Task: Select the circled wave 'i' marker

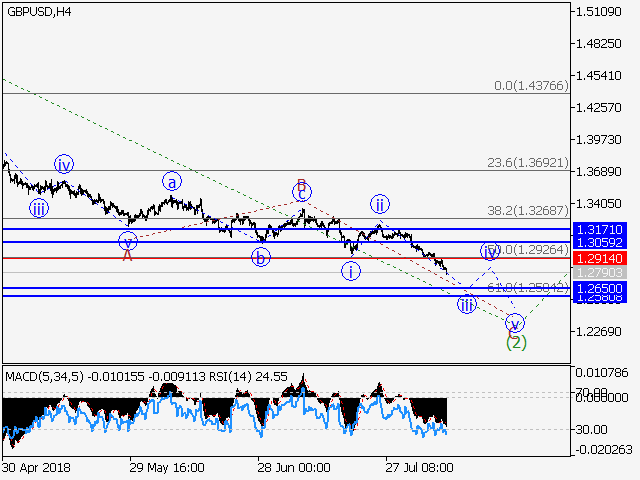Action: pyautogui.click(x=350, y=271)
